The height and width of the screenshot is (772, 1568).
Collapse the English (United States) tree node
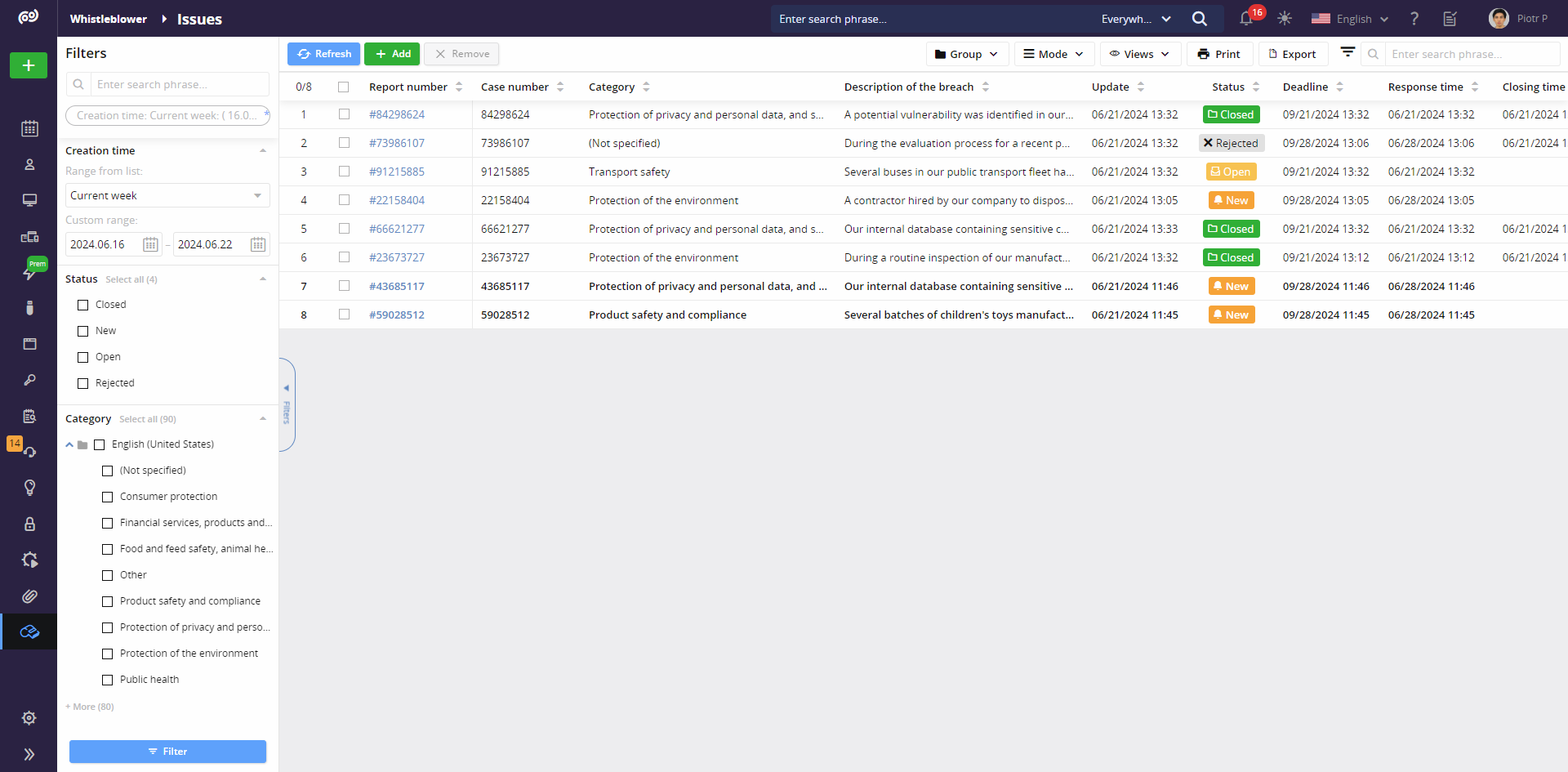coord(69,444)
